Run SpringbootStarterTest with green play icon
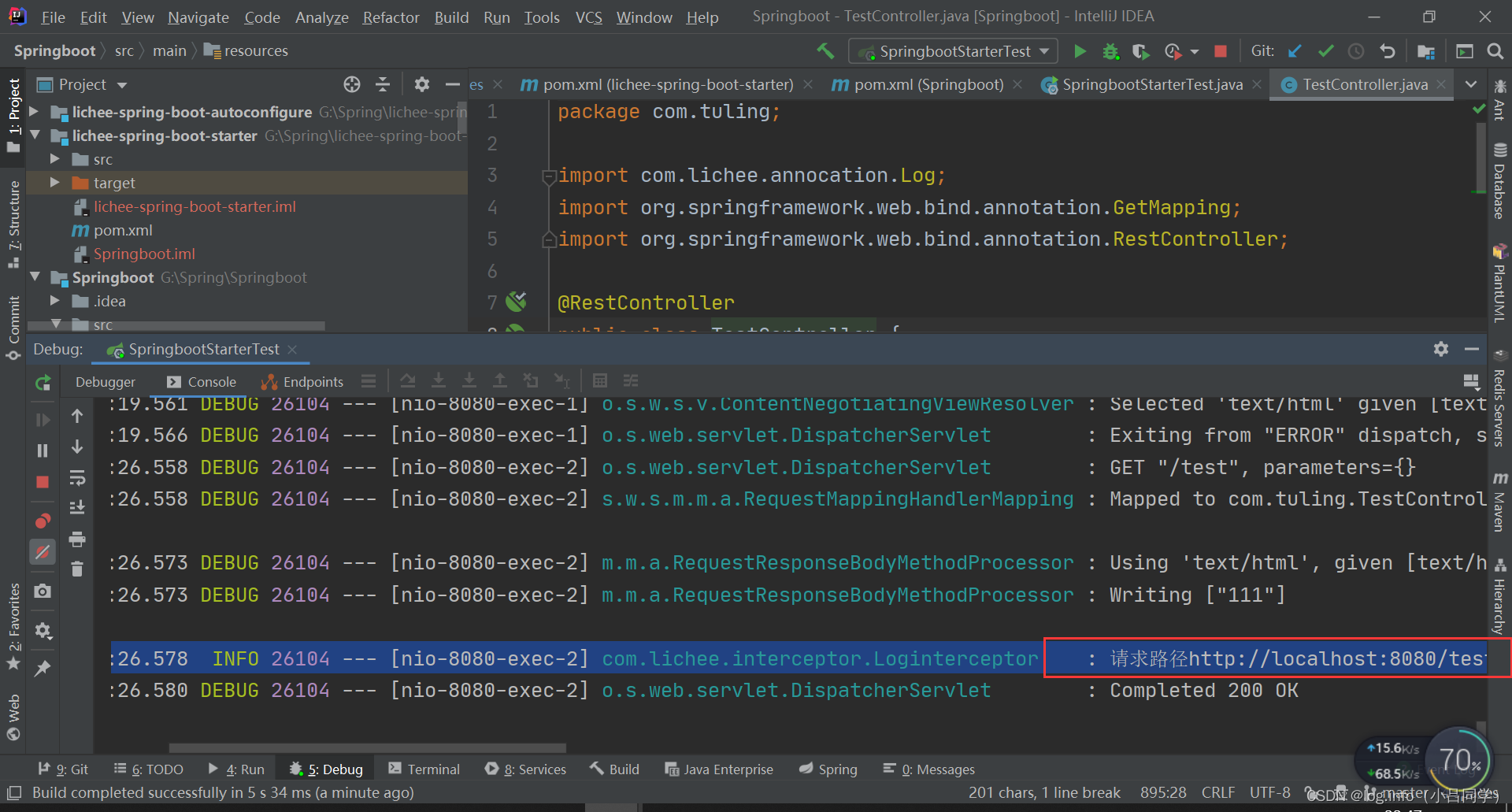 pos(1080,51)
